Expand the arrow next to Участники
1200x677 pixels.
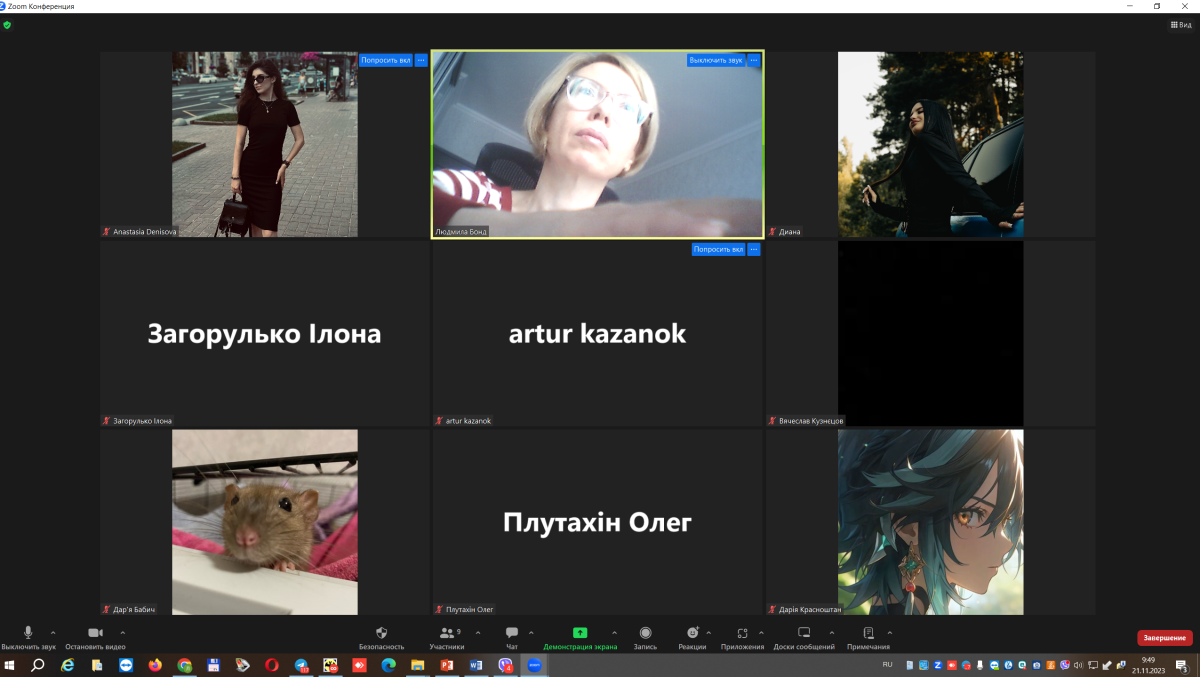point(478,632)
